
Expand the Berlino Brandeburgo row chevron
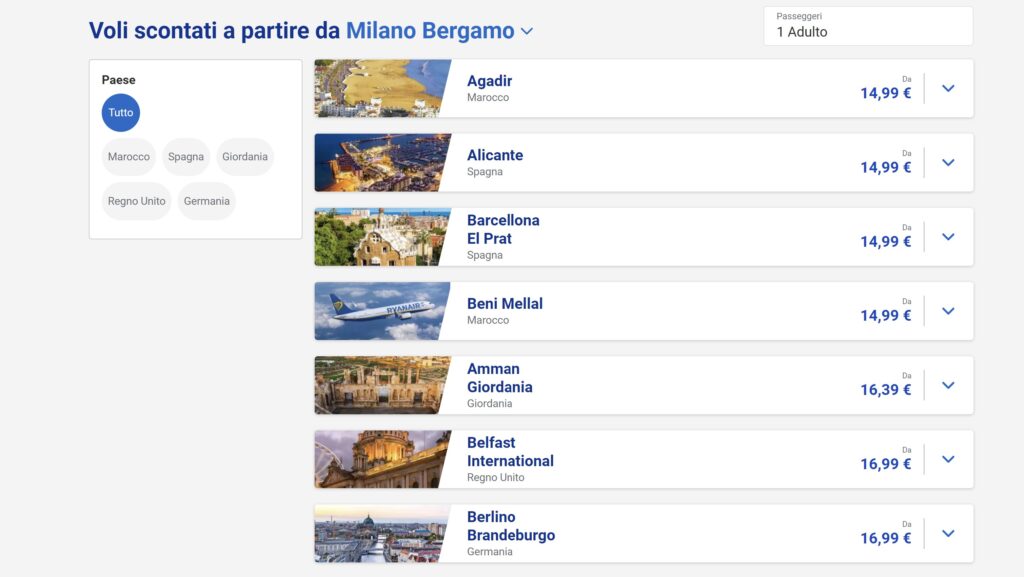click(x=948, y=533)
